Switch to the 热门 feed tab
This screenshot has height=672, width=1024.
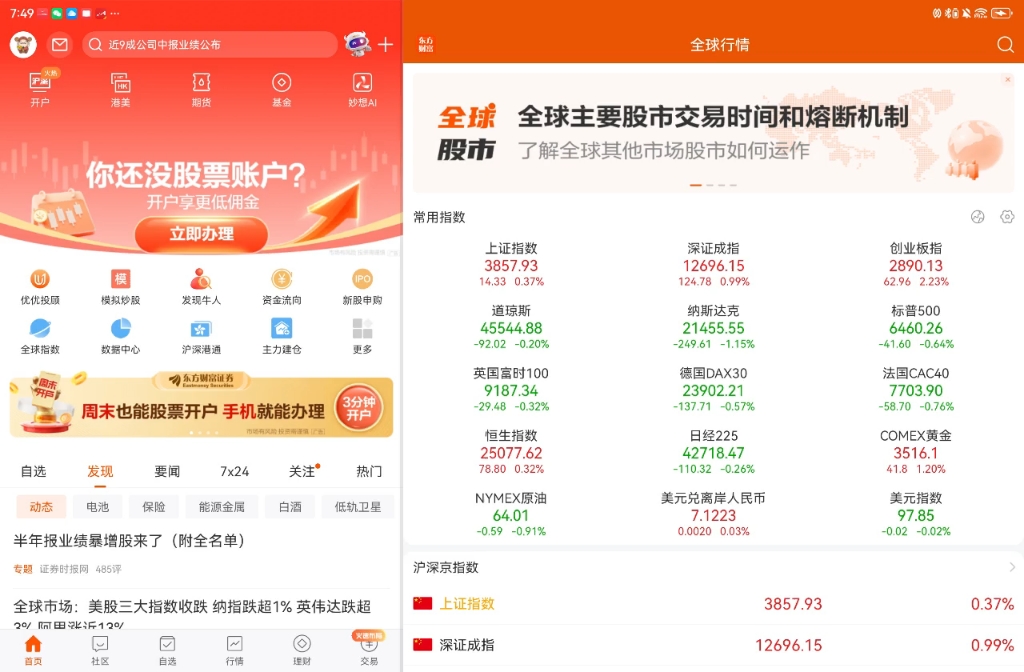tap(369, 472)
